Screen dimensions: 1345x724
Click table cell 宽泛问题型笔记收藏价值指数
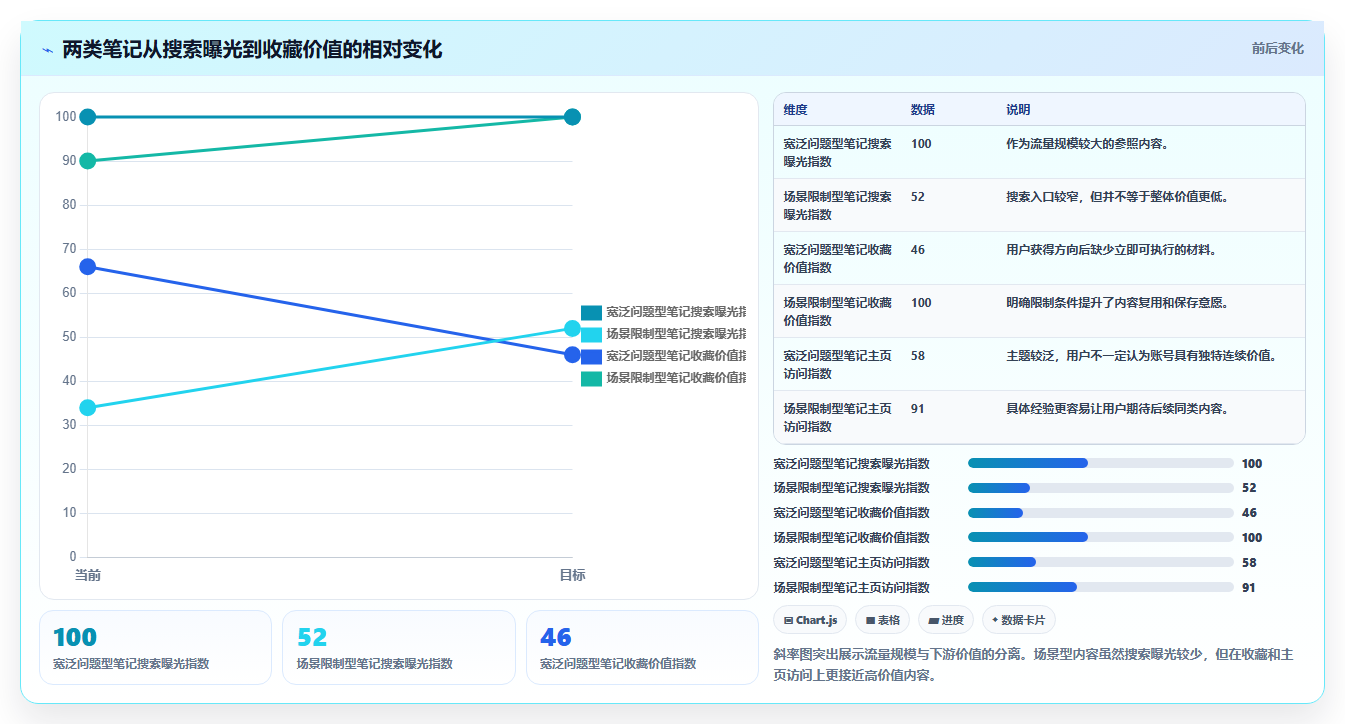(x=838, y=258)
